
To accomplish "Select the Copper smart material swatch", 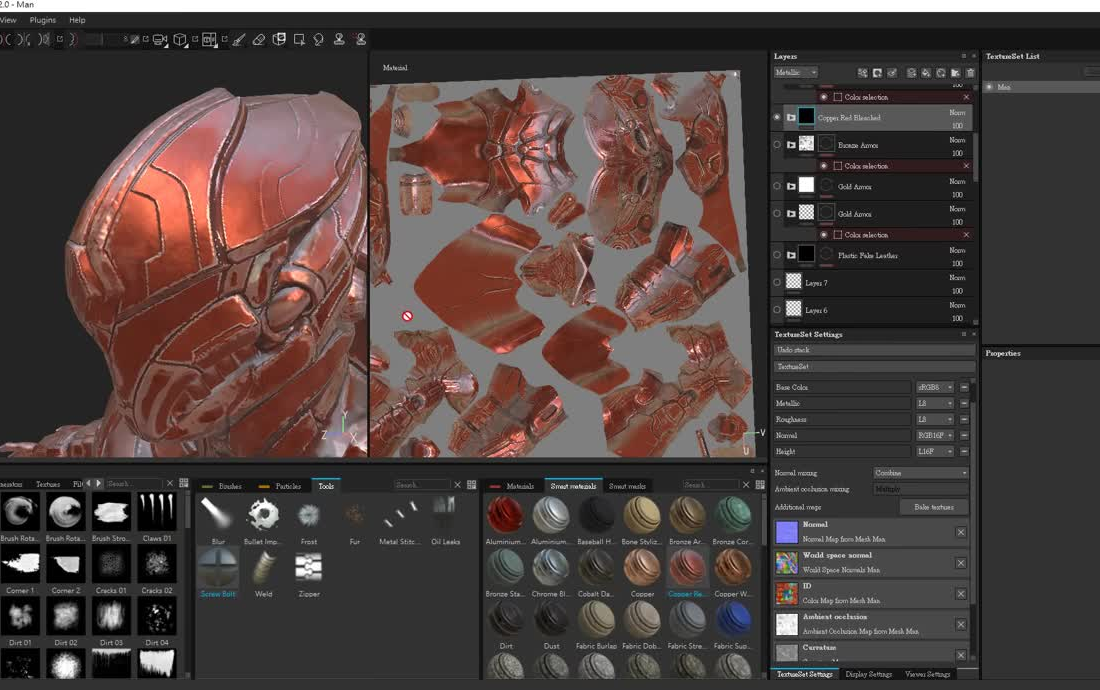I will (x=642, y=569).
